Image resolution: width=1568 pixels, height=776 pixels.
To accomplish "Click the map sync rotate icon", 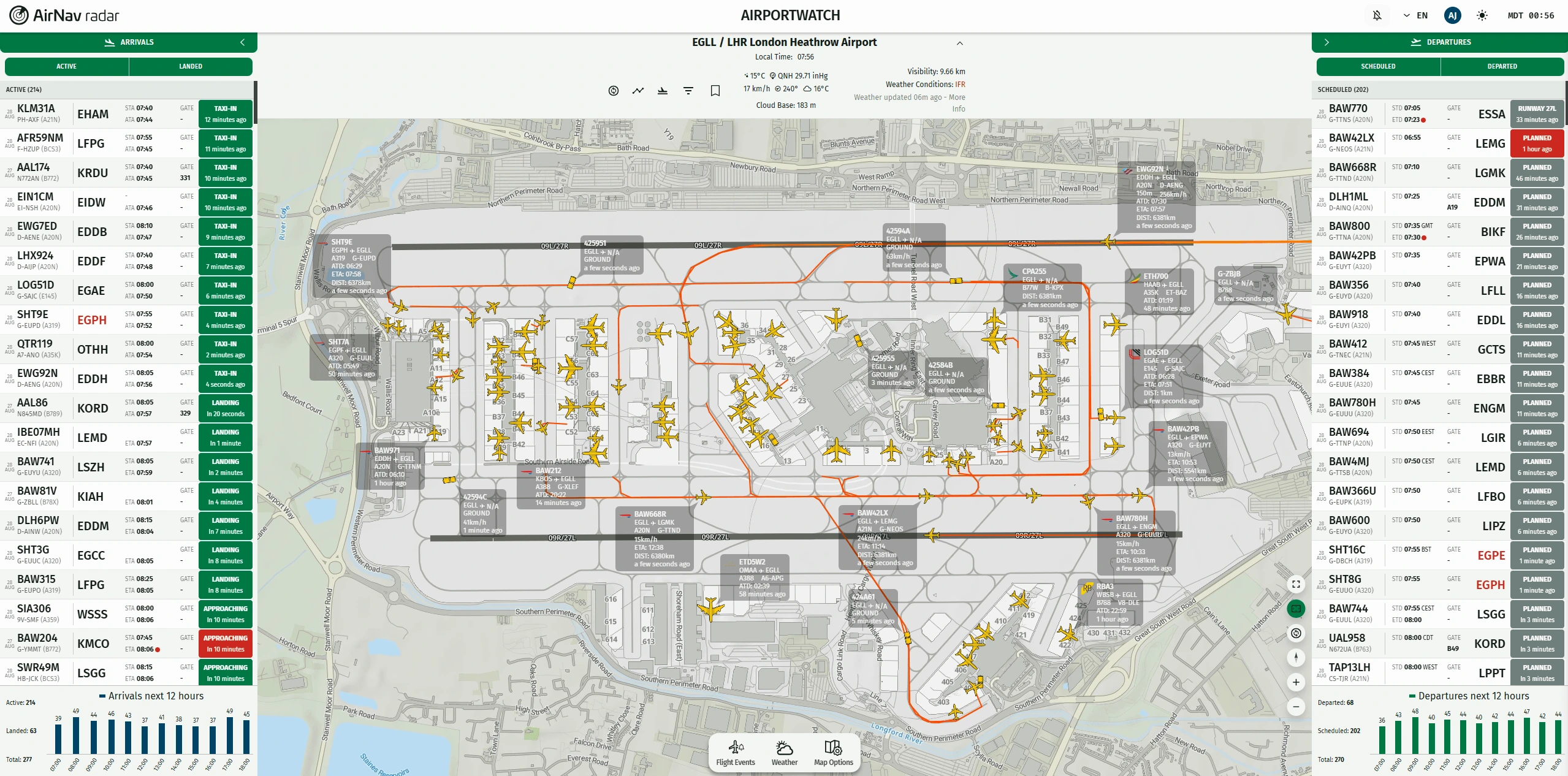I will click(x=1296, y=633).
